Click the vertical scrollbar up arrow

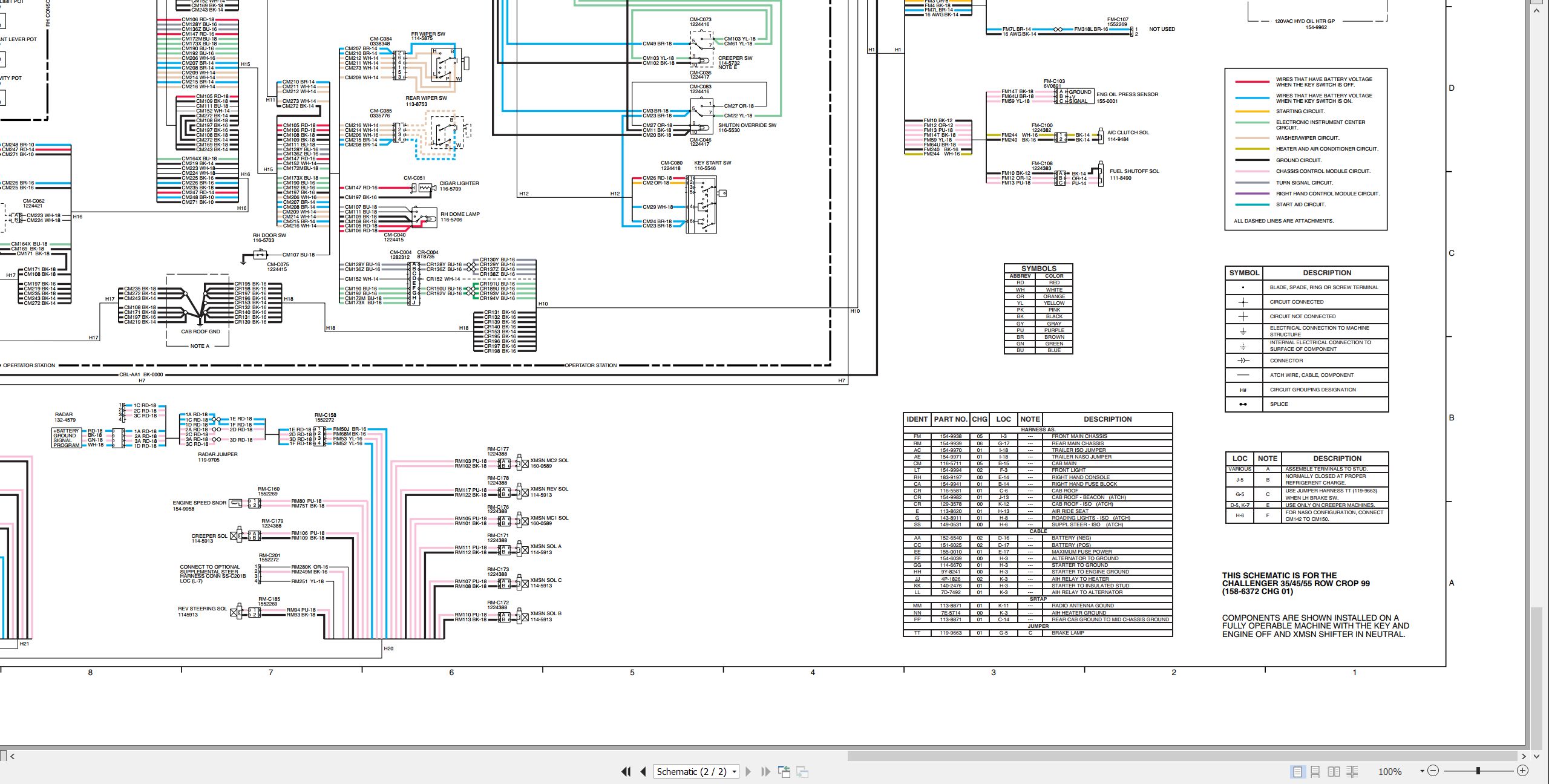click(1537, 10)
